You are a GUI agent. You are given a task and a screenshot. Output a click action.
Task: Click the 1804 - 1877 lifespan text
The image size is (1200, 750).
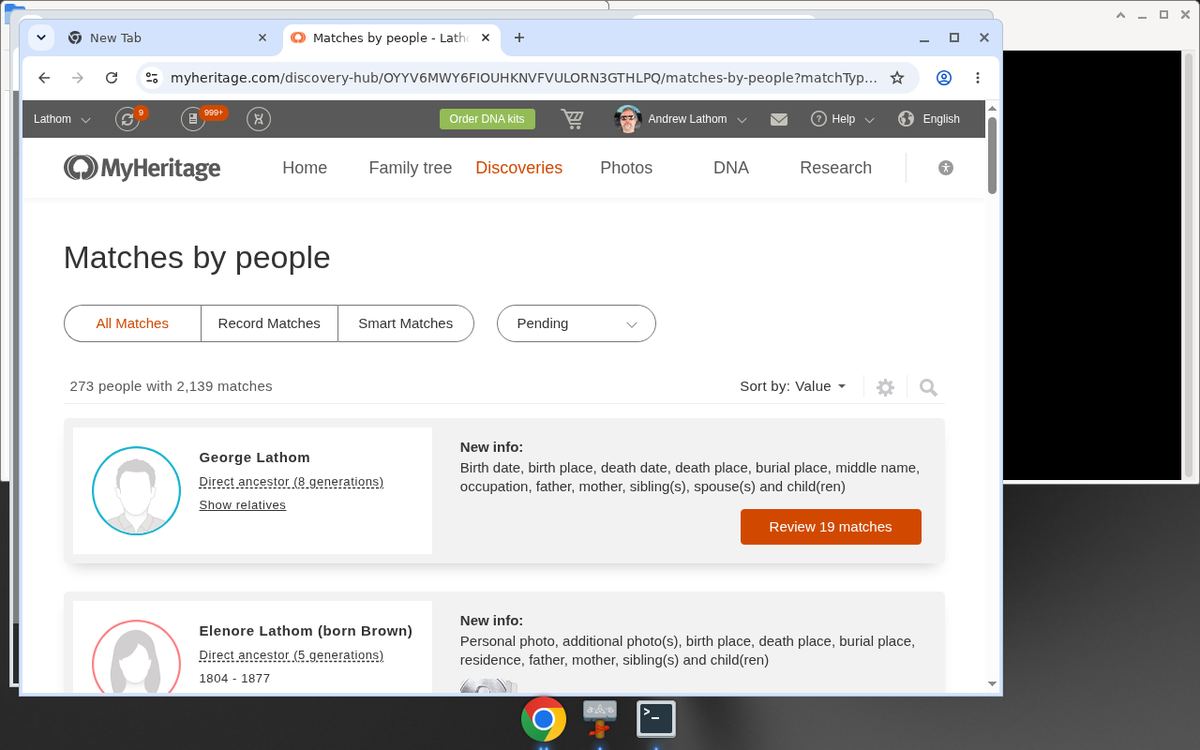click(x=234, y=678)
